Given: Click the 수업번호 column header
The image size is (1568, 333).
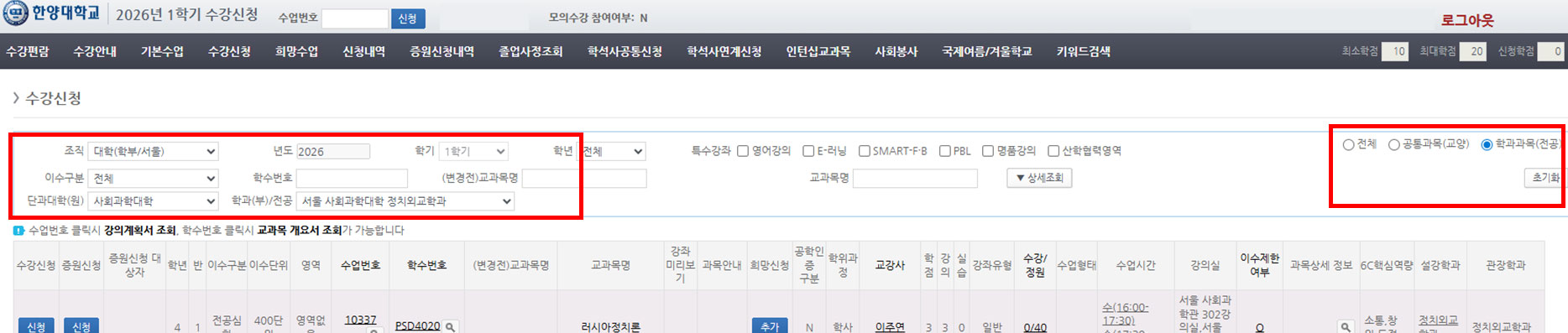Looking at the screenshot, I should (x=360, y=265).
